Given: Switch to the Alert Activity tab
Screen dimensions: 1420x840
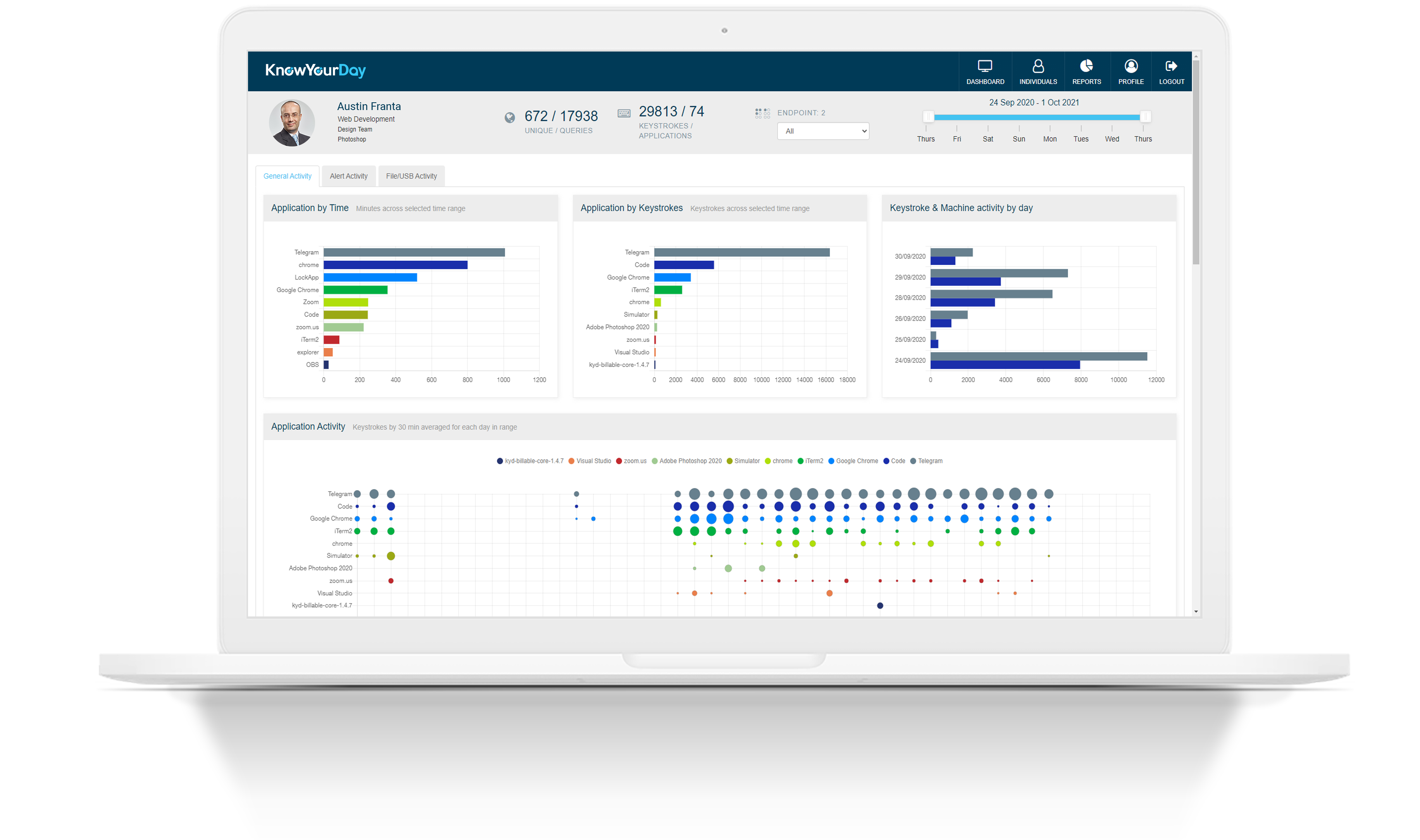Looking at the screenshot, I should coord(348,176).
